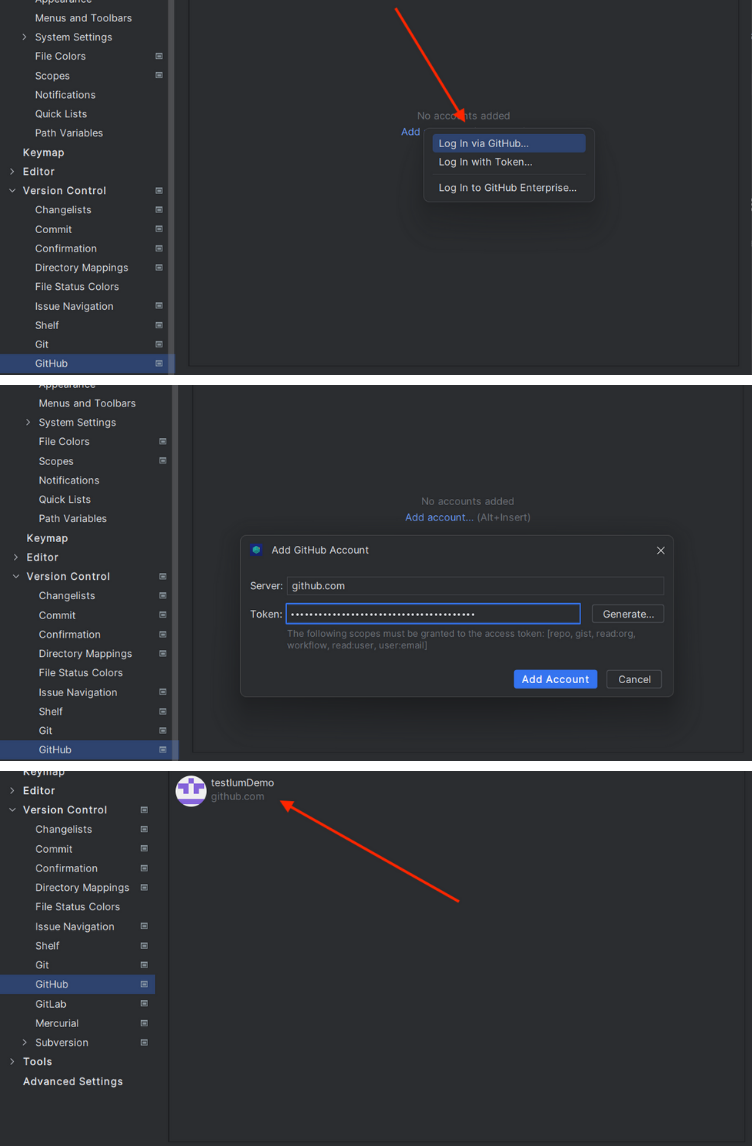Click project icon beside Mercurial
Screen dimensions: 753x1146
coord(144,1023)
